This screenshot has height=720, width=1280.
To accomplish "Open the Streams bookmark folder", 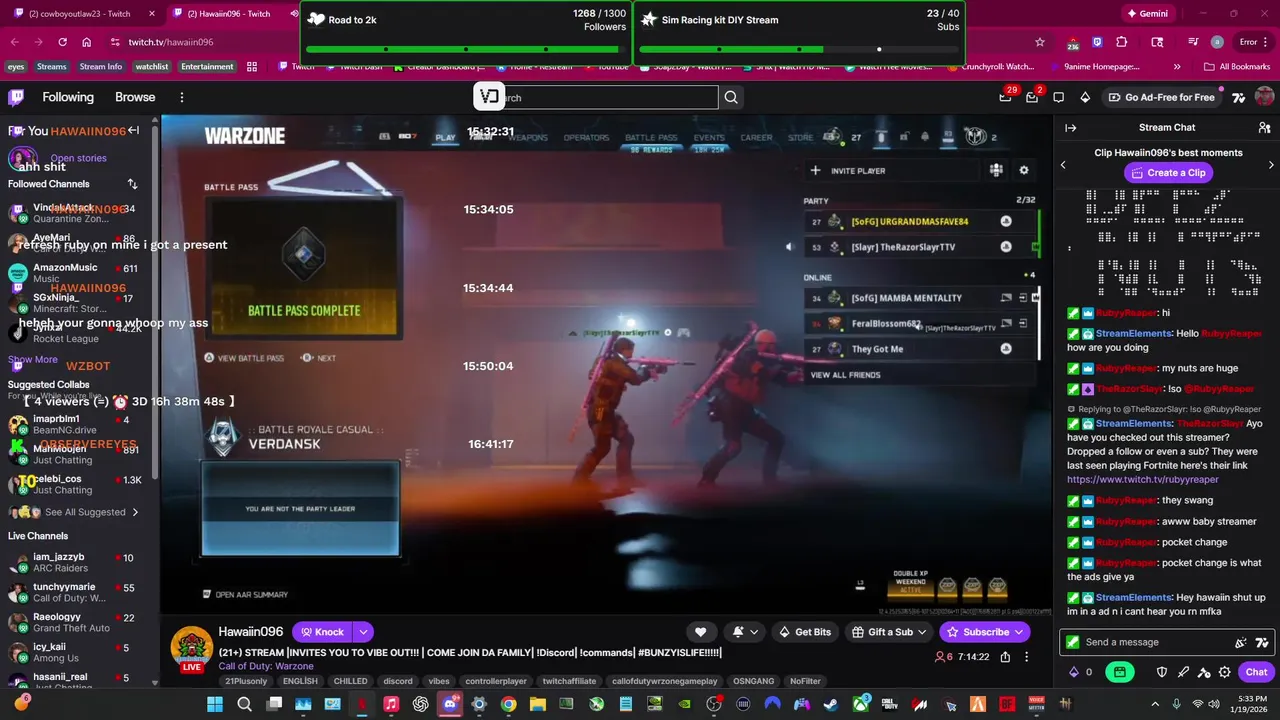I will [51, 67].
